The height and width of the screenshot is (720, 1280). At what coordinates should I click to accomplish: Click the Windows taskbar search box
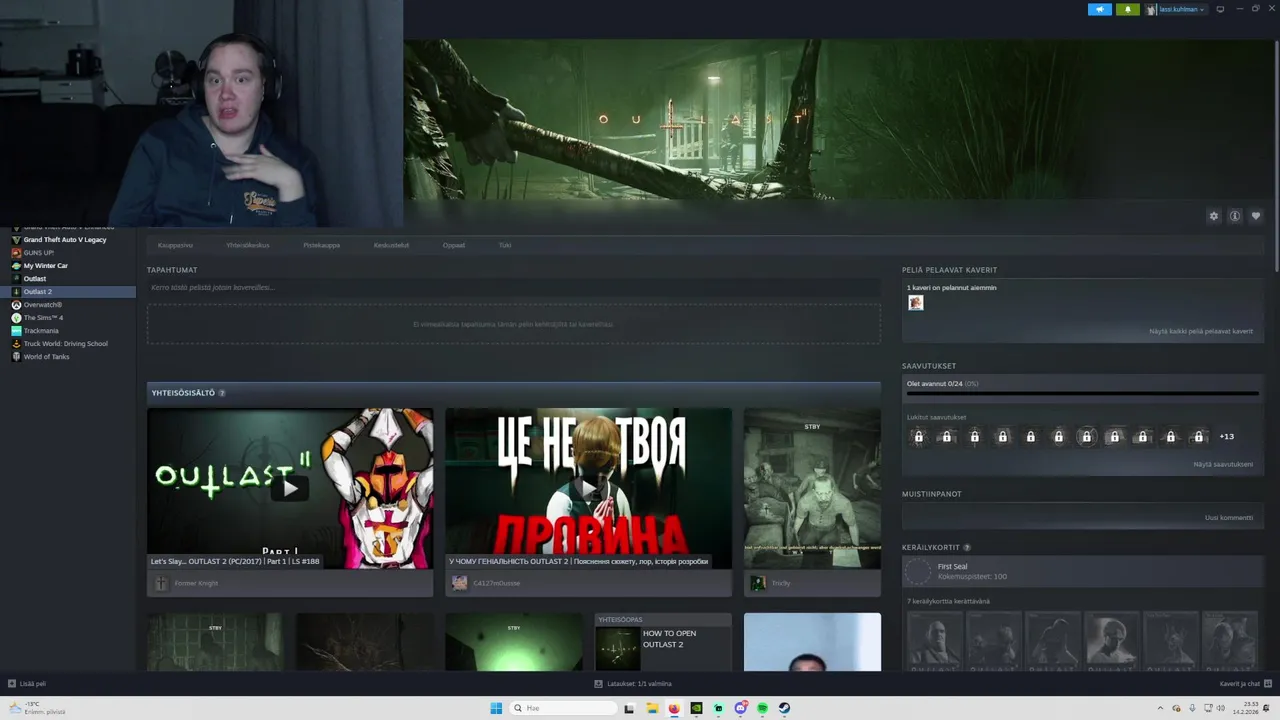[x=563, y=708]
